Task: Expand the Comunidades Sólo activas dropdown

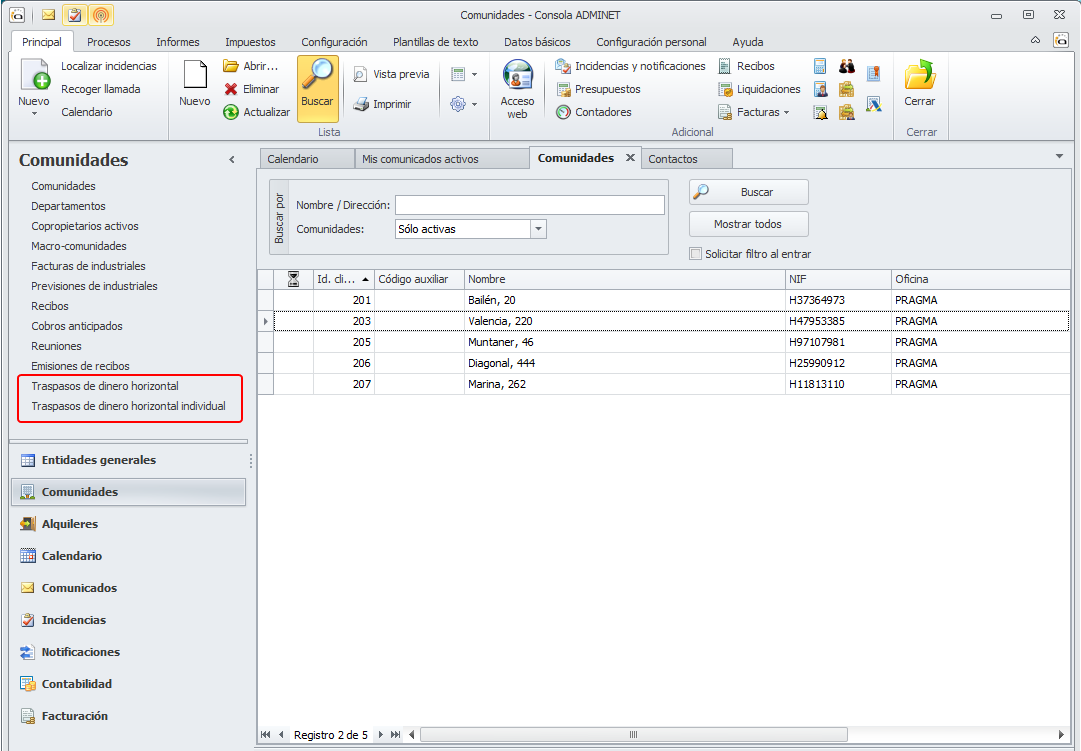Action: pos(539,229)
